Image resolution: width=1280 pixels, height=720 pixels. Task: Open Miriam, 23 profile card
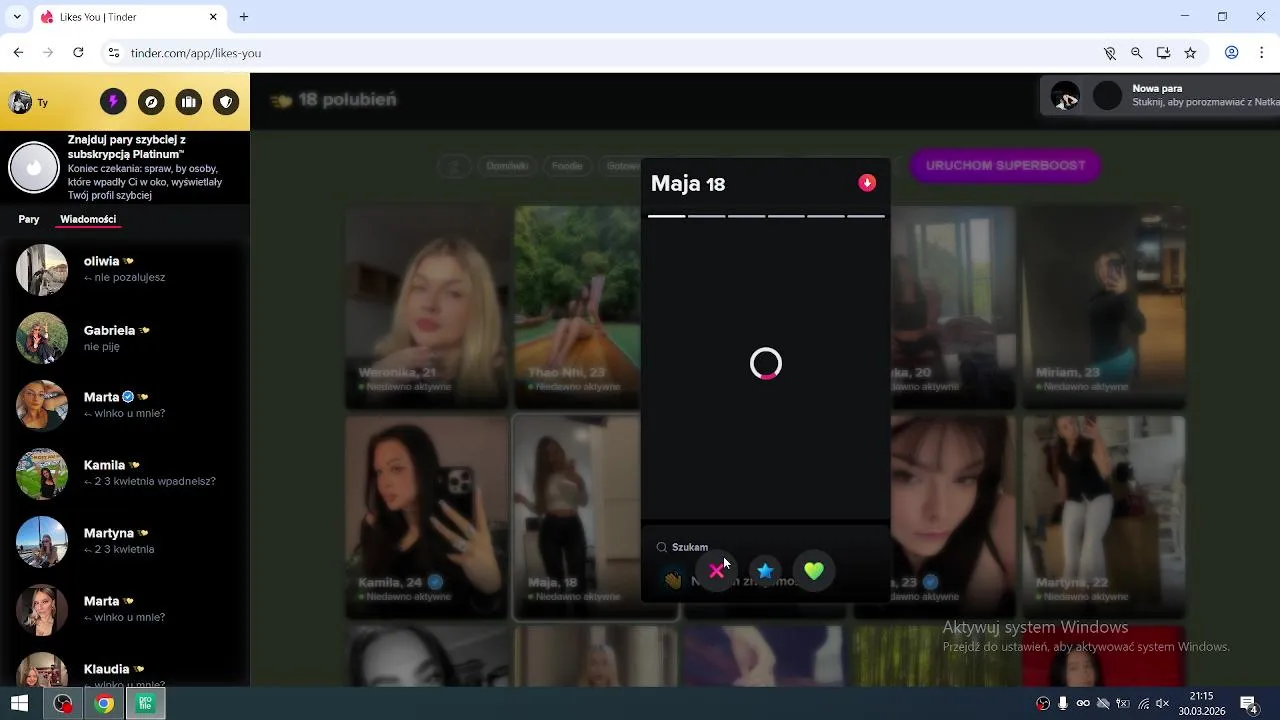coord(1104,308)
